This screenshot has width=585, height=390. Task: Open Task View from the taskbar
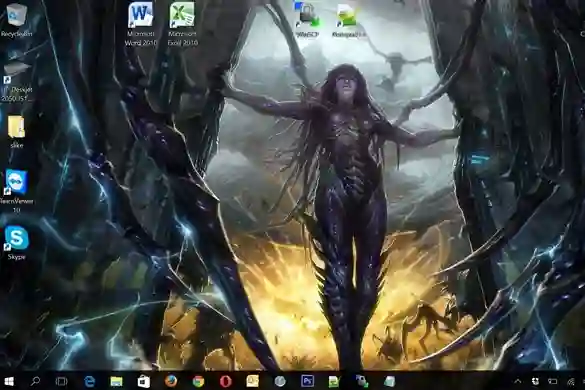[62, 381]
